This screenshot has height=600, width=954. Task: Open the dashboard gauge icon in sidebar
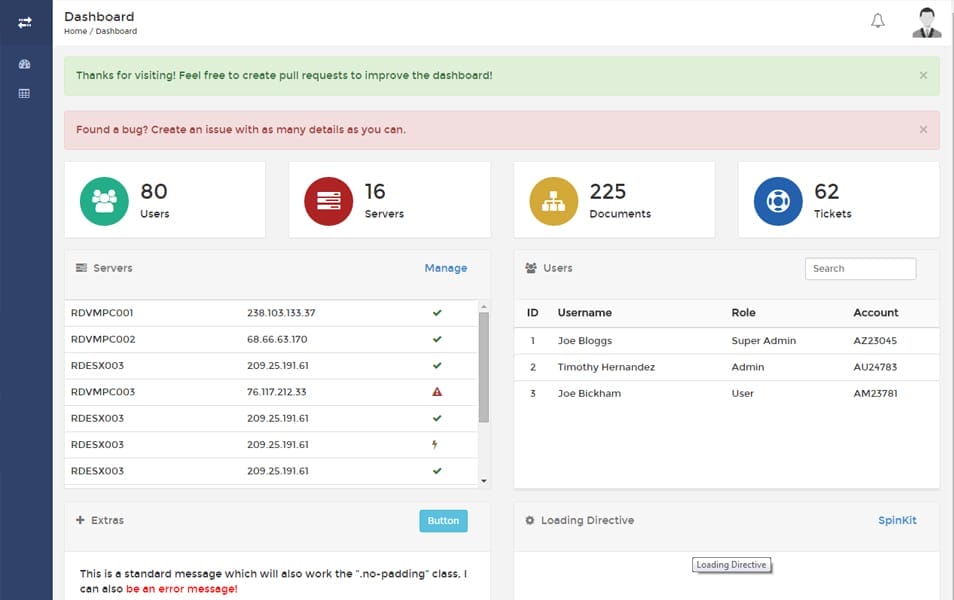(x=25, y=64)
